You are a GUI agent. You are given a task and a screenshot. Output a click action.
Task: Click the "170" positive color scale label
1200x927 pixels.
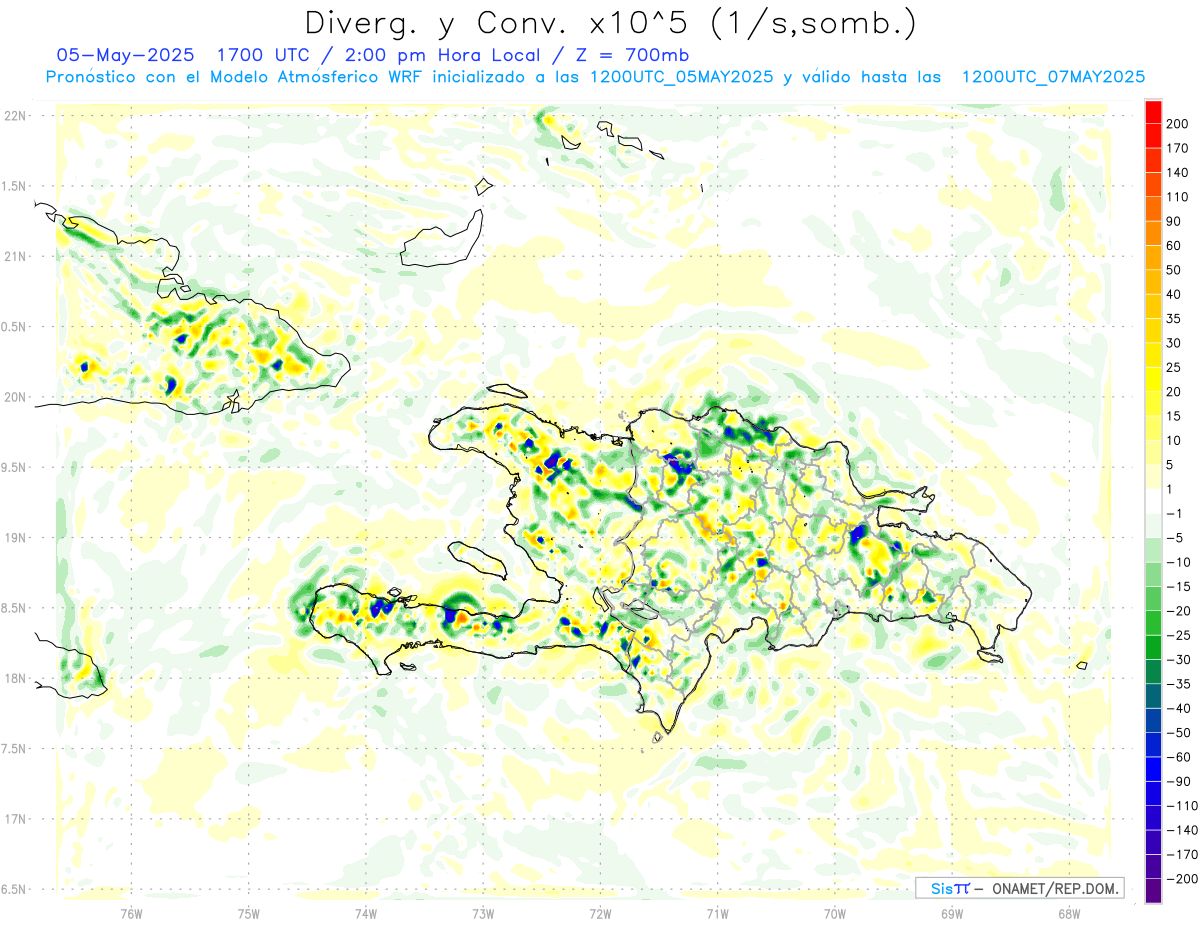coord(1177,148)
